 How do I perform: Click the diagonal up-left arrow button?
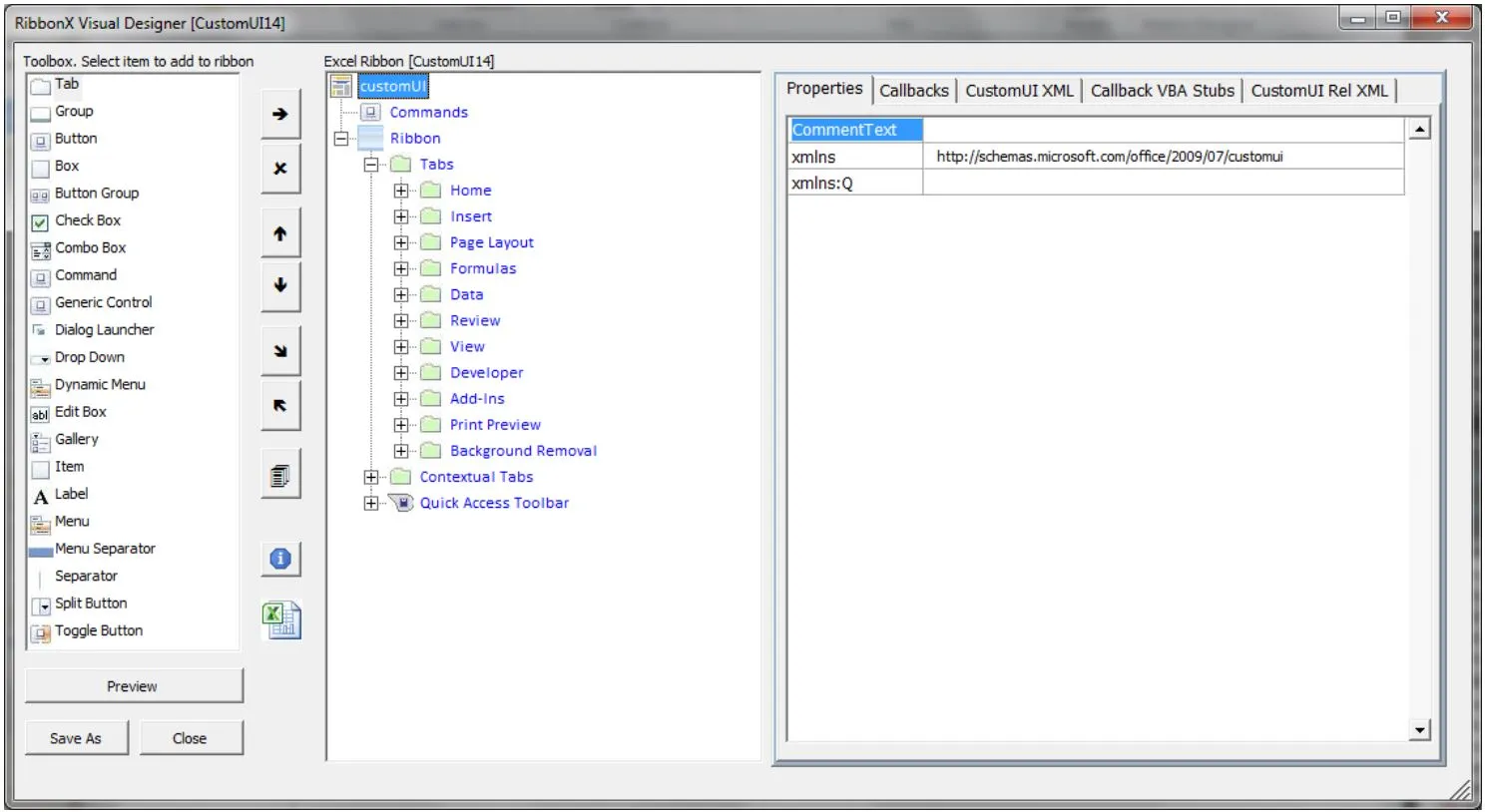click(280, 406)
